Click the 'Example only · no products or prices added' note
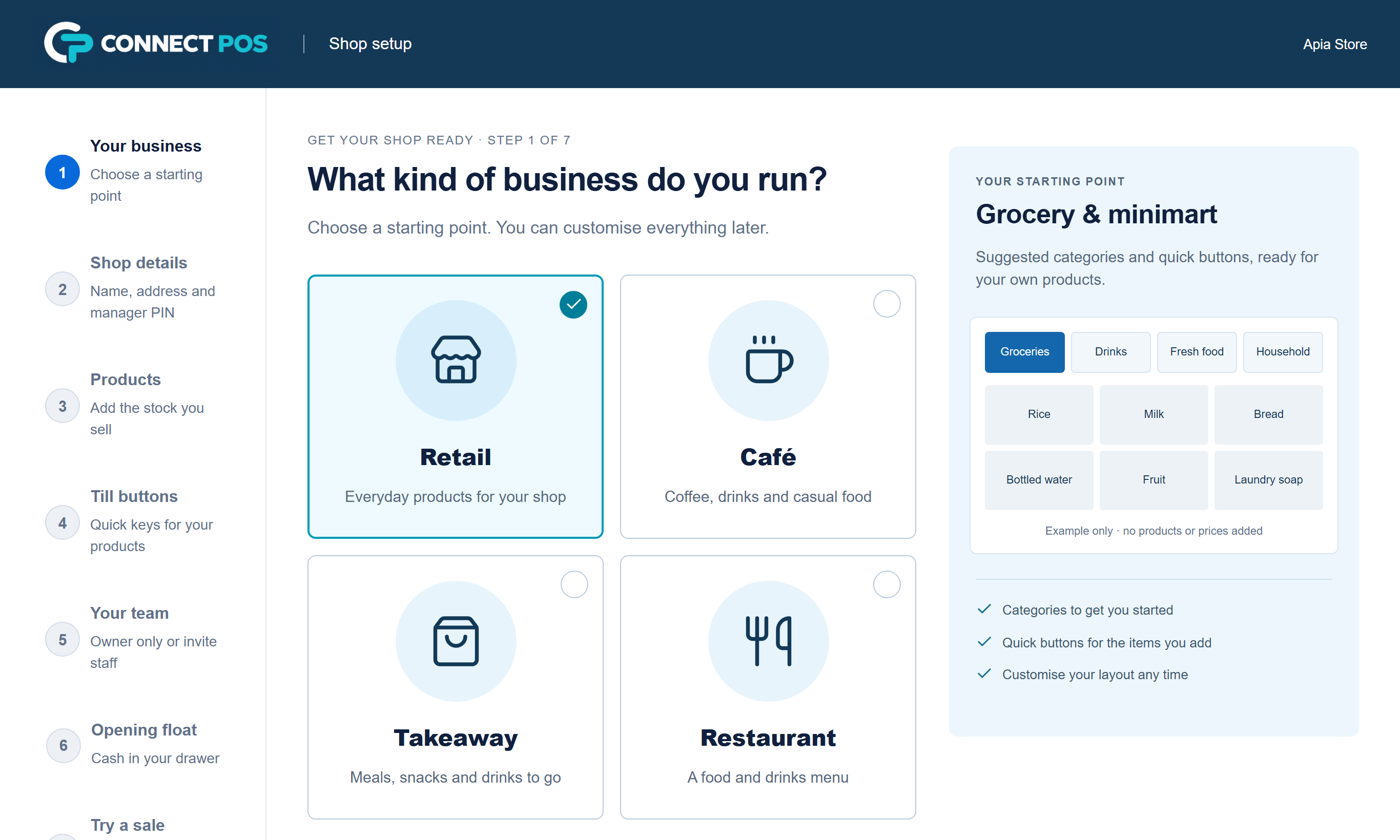1400x840 pixels. [1154, 531]
